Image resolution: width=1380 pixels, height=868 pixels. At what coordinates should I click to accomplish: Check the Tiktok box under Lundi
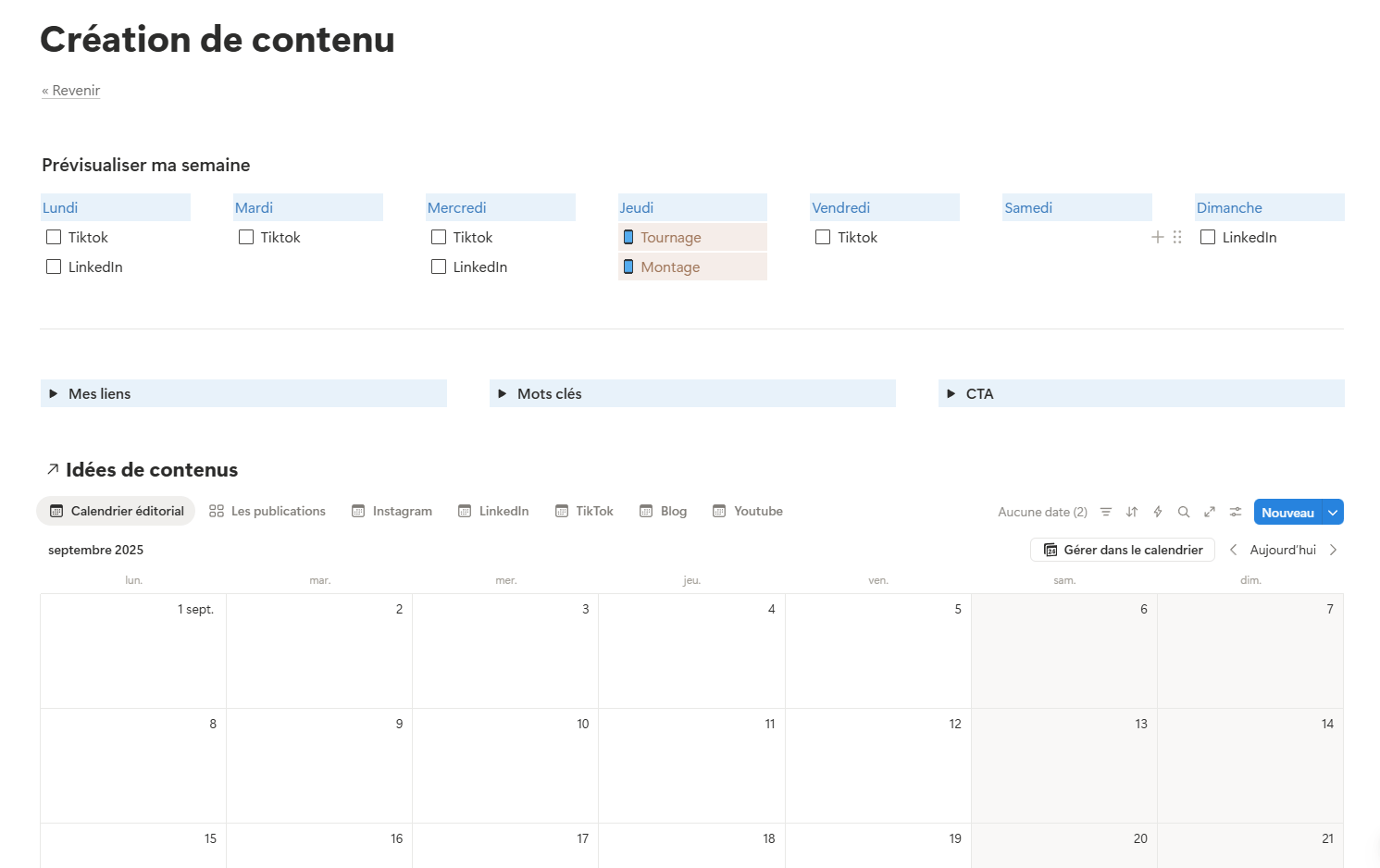(x=54, y=238)
